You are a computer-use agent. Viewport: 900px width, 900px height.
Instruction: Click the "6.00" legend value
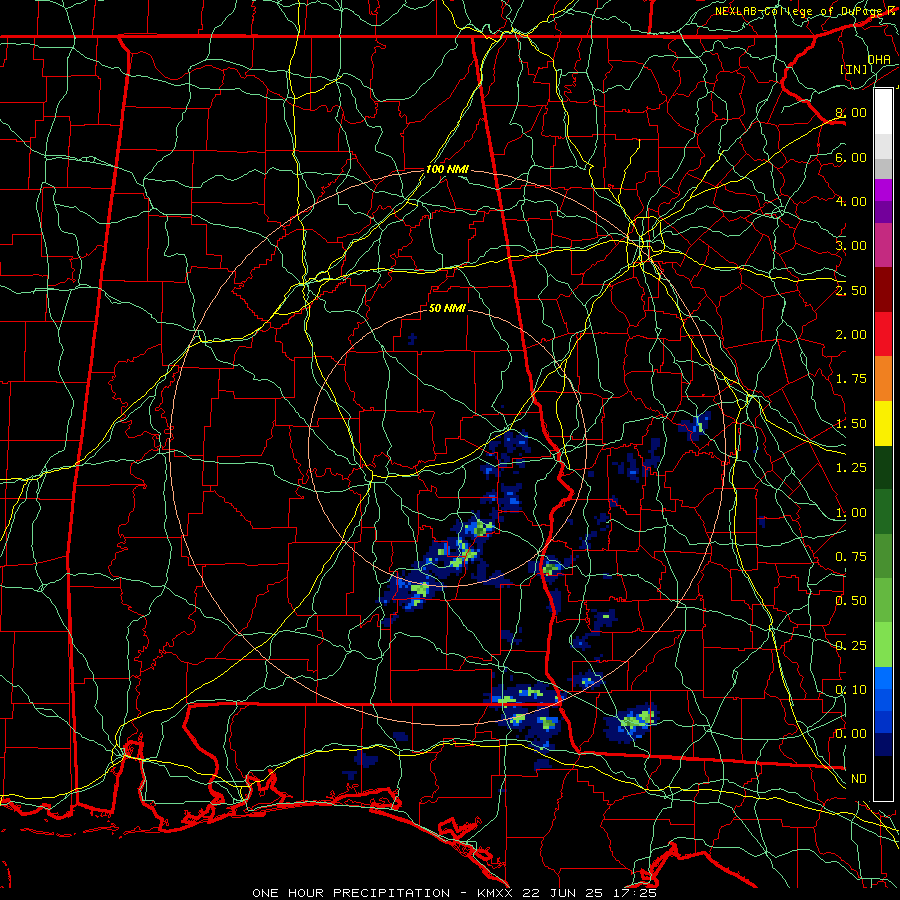click(x=851, y=157)
